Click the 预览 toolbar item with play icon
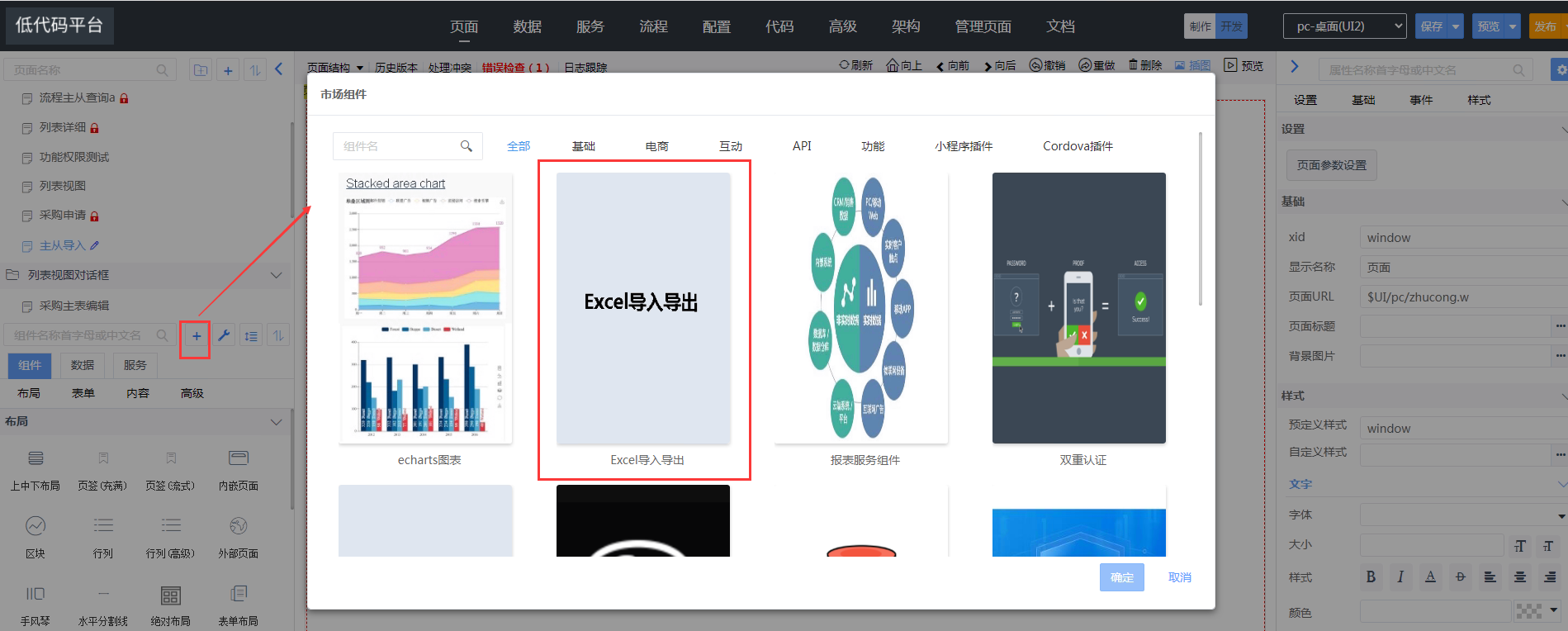The width and height of the screenshot is (1568, 631). pos(1244,65)
